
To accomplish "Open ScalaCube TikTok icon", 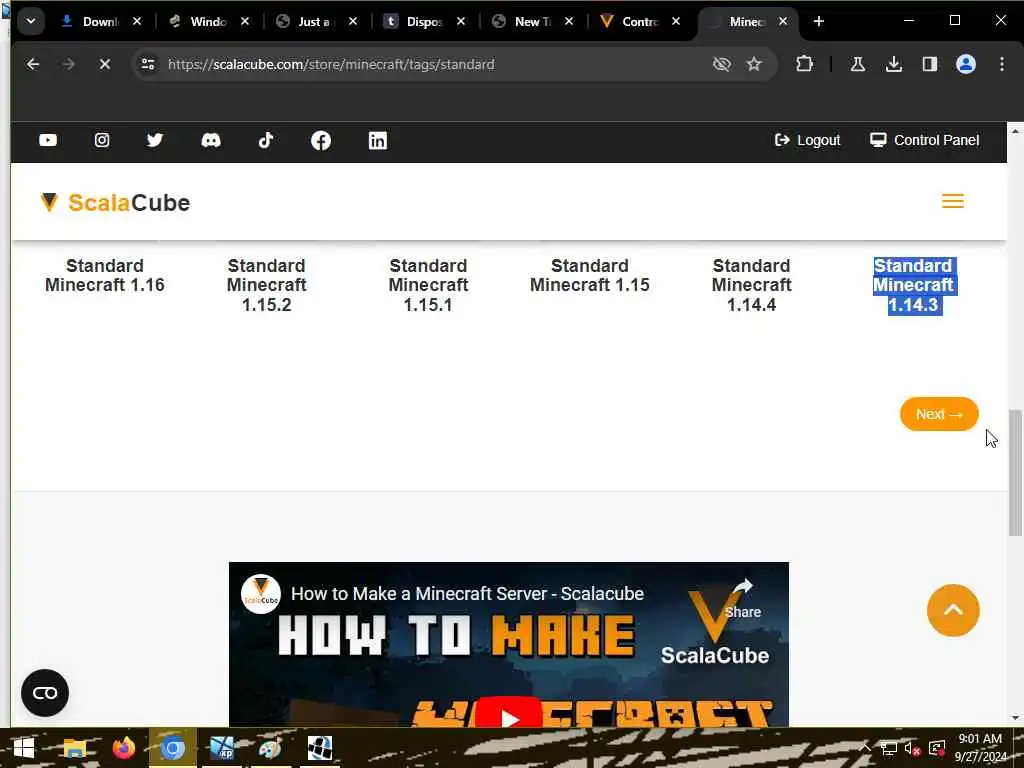I will click(265, 140).
